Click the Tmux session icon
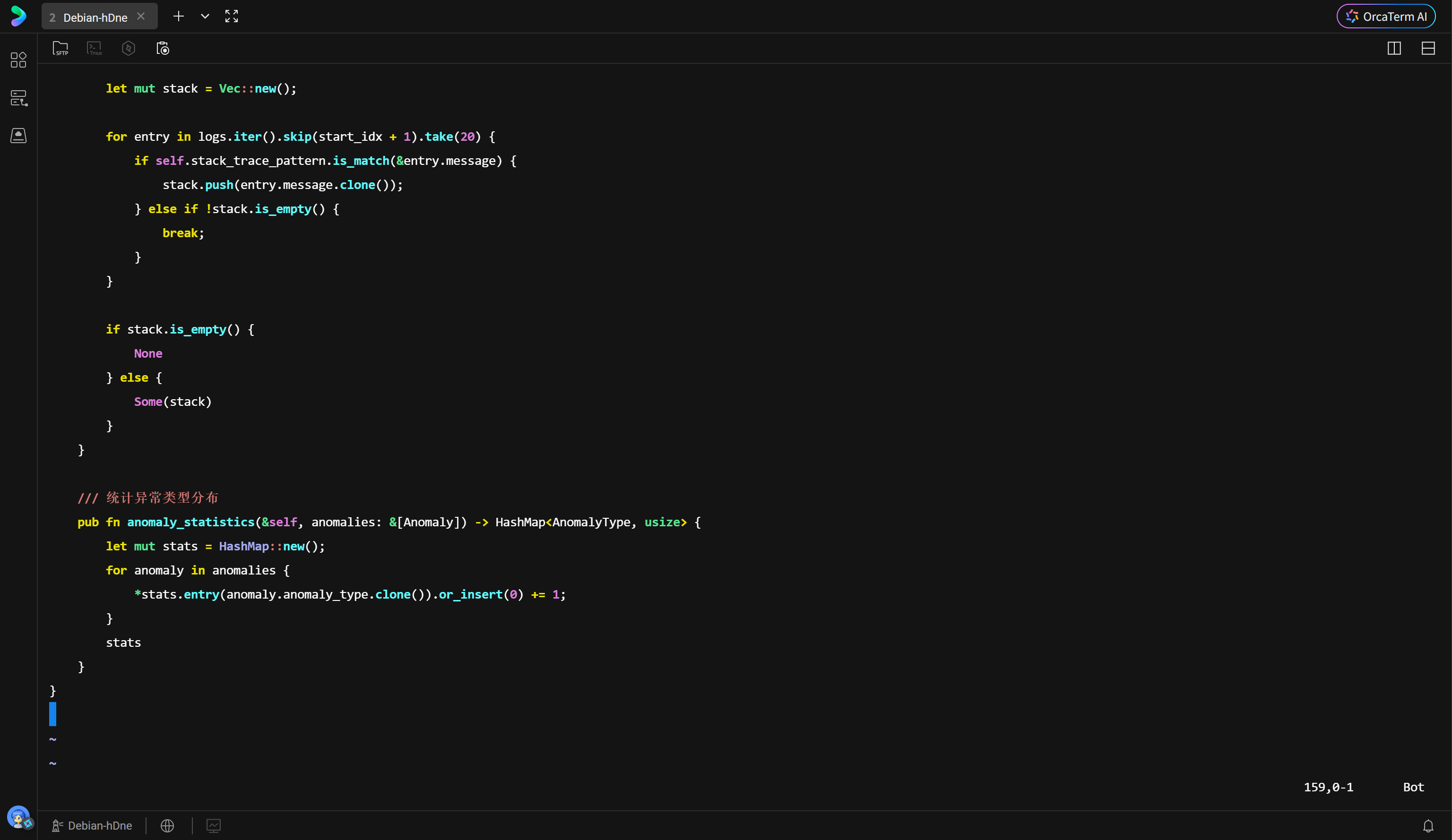 (95, 48)
